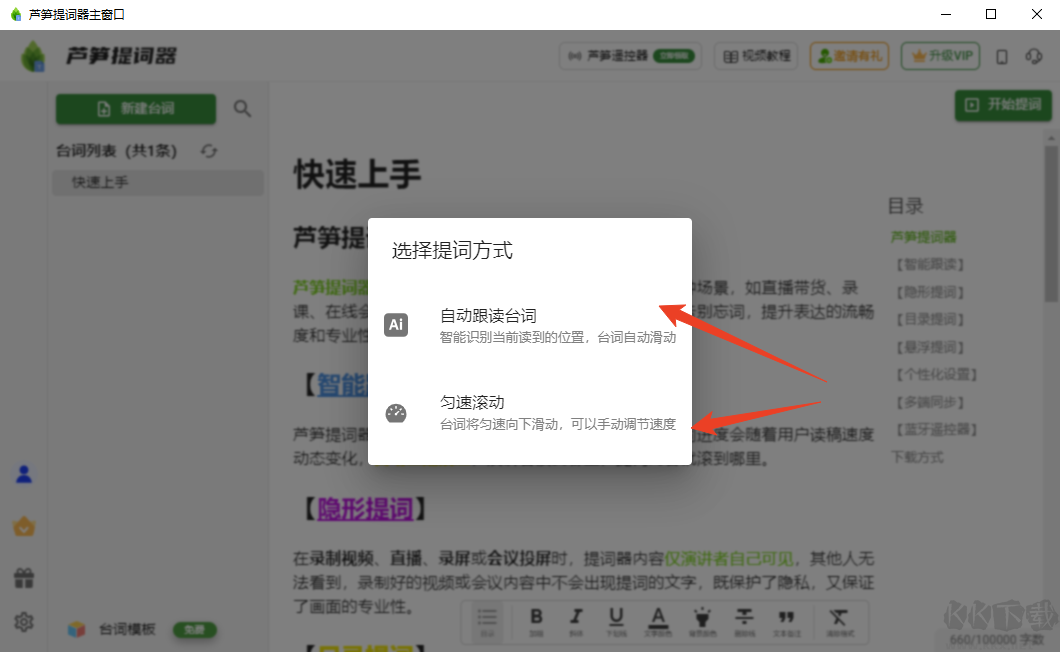Open user account icon in sidebar
This screenshot has height=652, width=1060.
coord(24,474)
